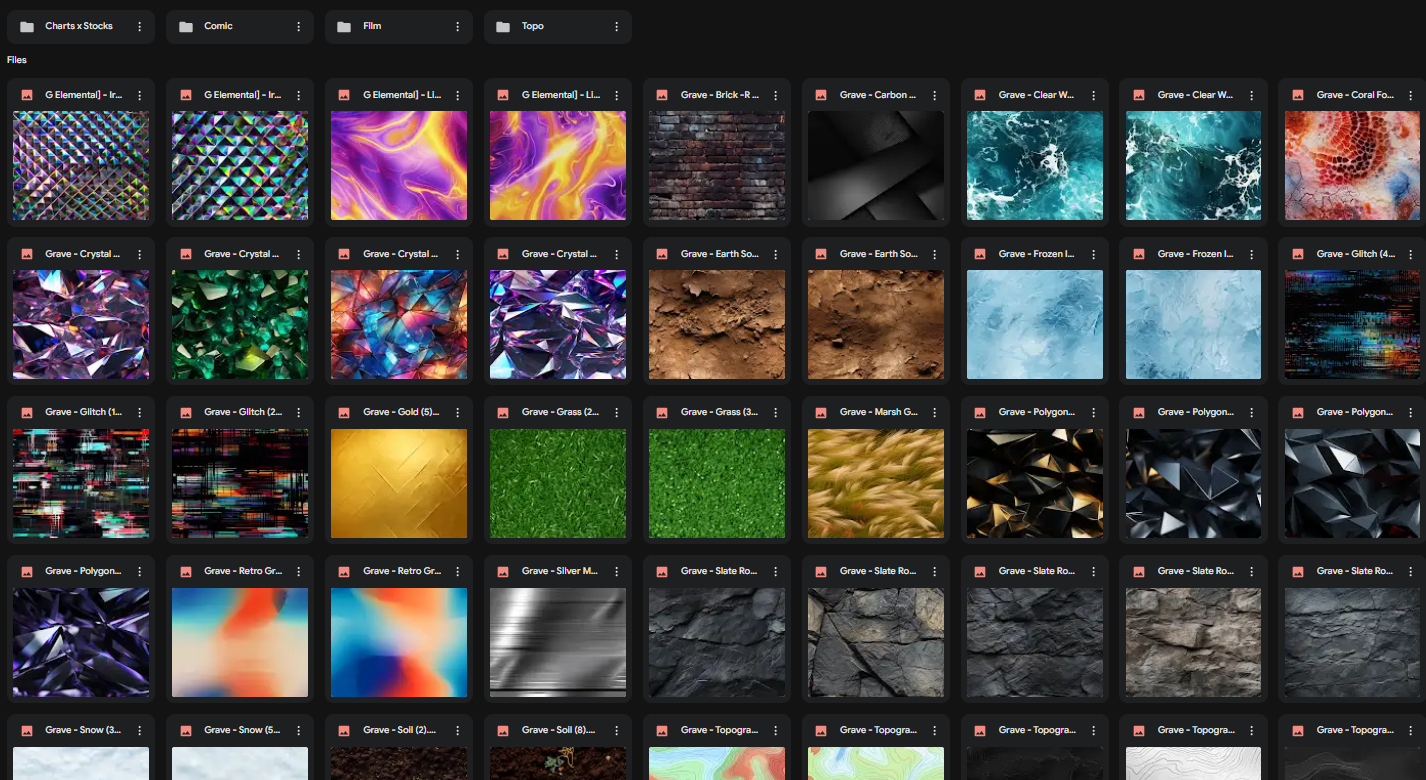
Task: Show the three-dot menu for Topo folder
Action: click(x=616, y=27)
